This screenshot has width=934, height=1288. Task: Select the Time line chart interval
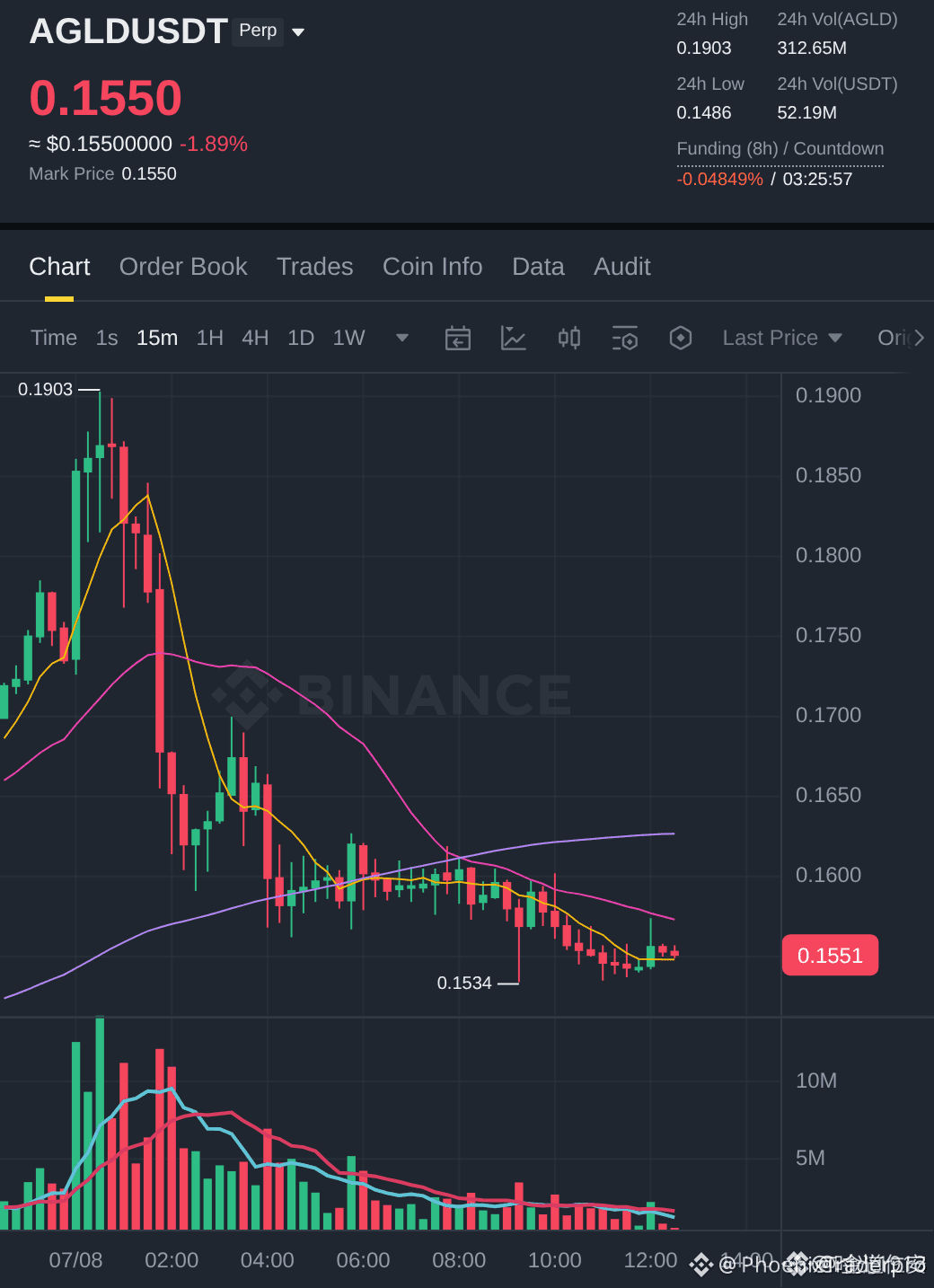54,338
